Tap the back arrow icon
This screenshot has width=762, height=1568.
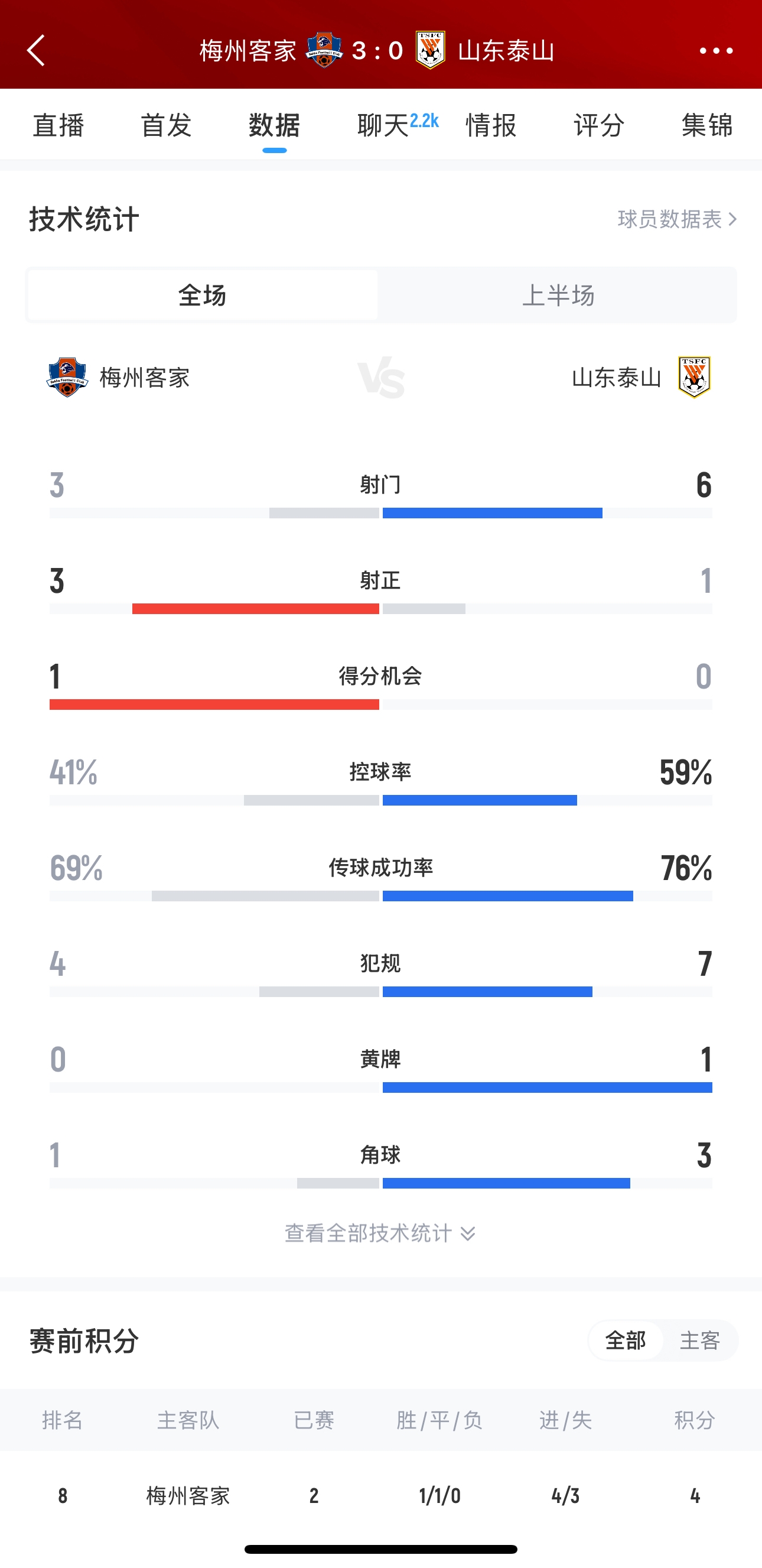tap(37, 50)
